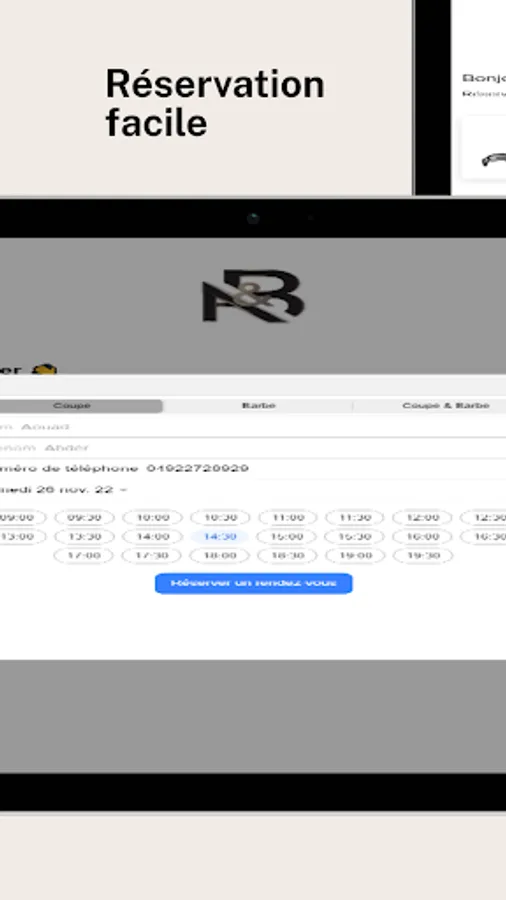Click the Réservation facile heading

point(215,103)
